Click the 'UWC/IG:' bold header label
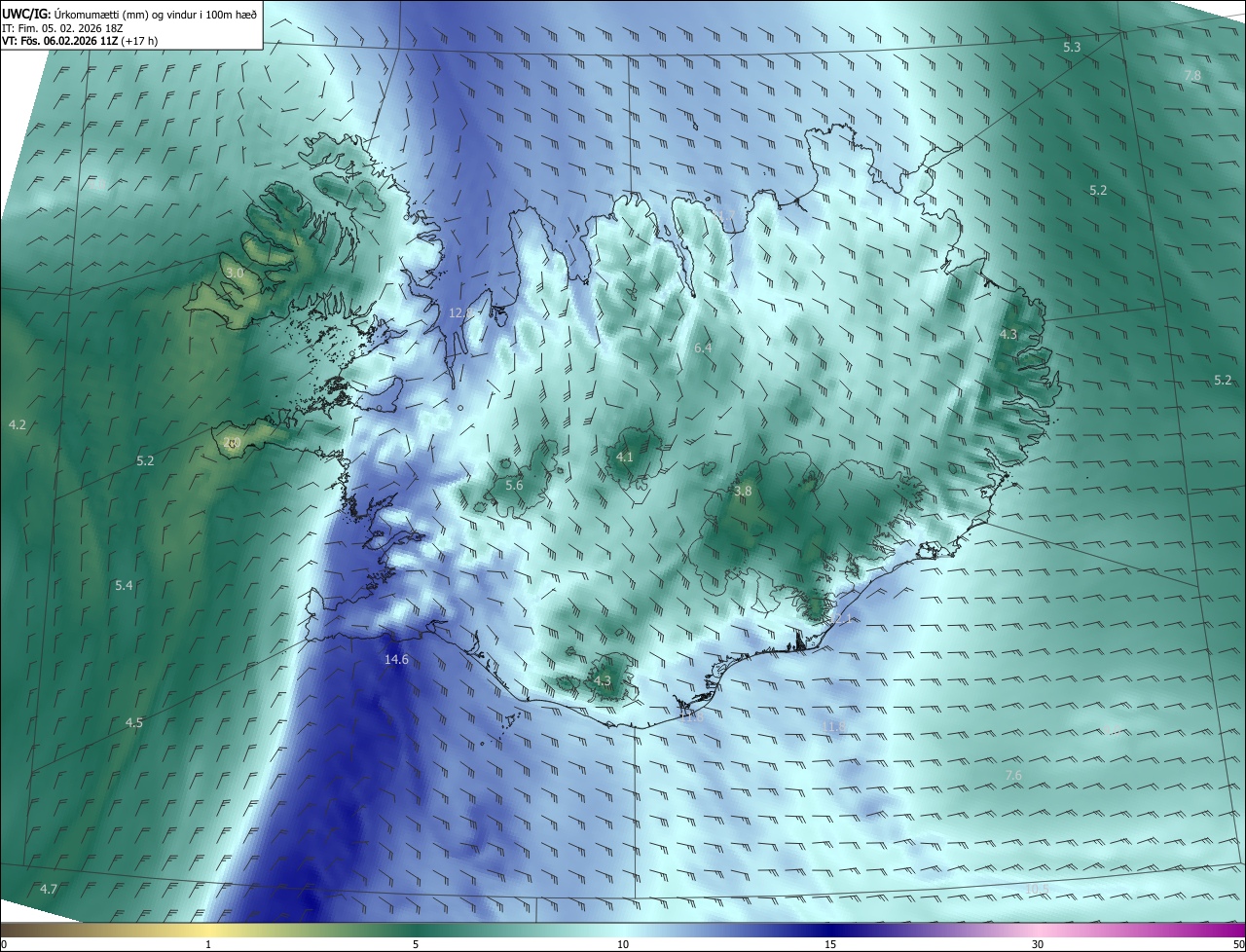 (25, 14)
